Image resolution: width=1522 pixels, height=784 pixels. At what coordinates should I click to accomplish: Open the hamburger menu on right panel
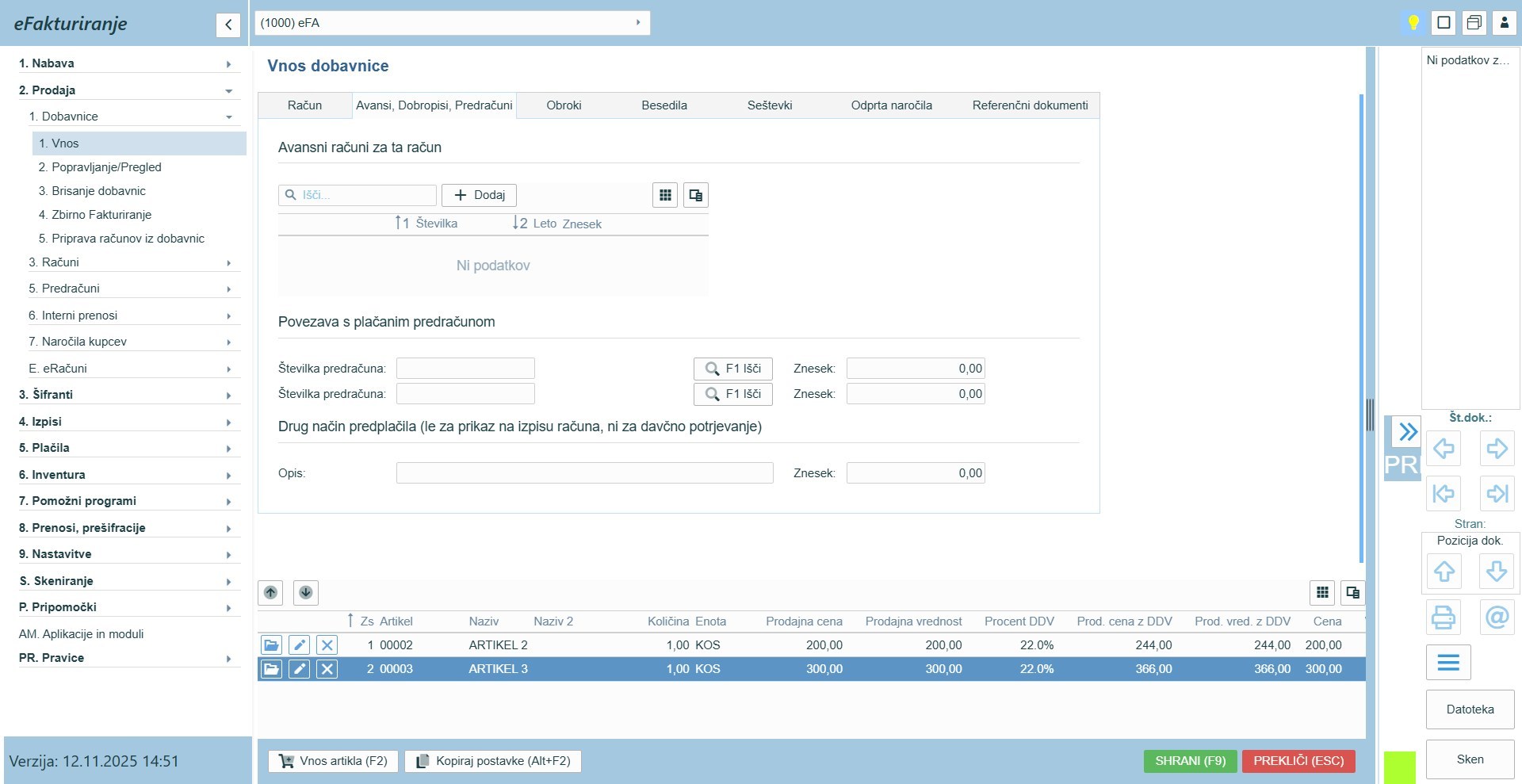click(x=1448, y=663)
